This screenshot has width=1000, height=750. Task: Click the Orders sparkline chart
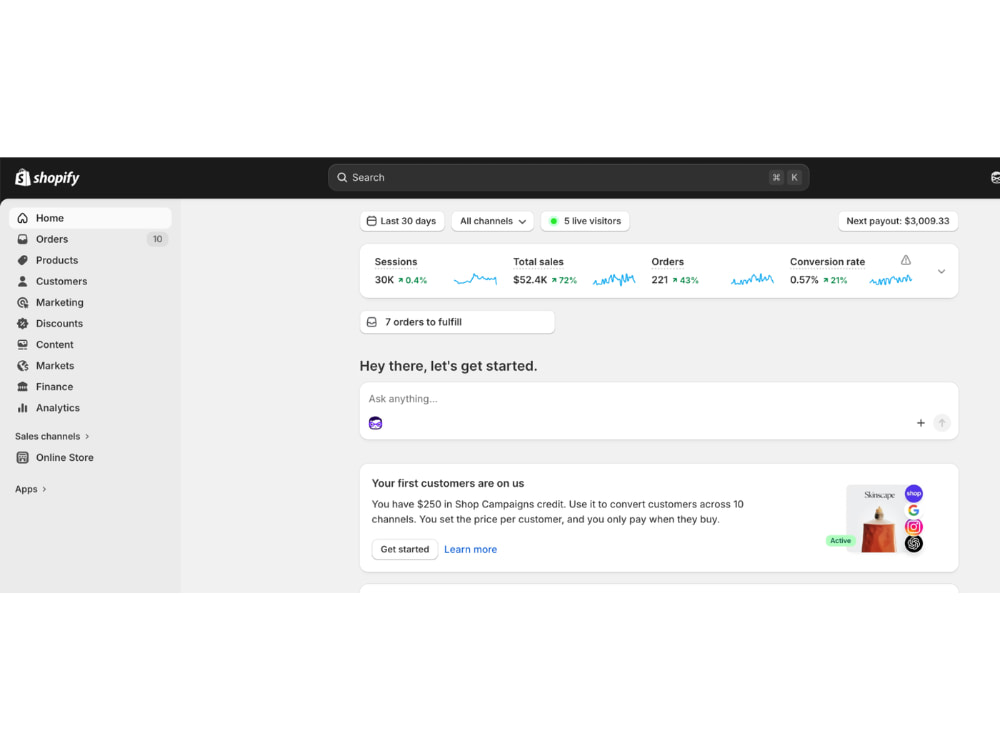(x=752, y=279)
